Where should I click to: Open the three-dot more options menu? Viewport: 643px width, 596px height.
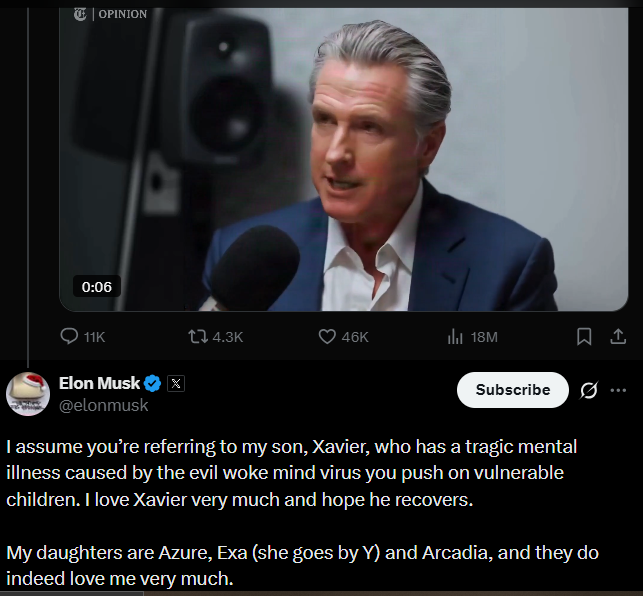(618, 390)
